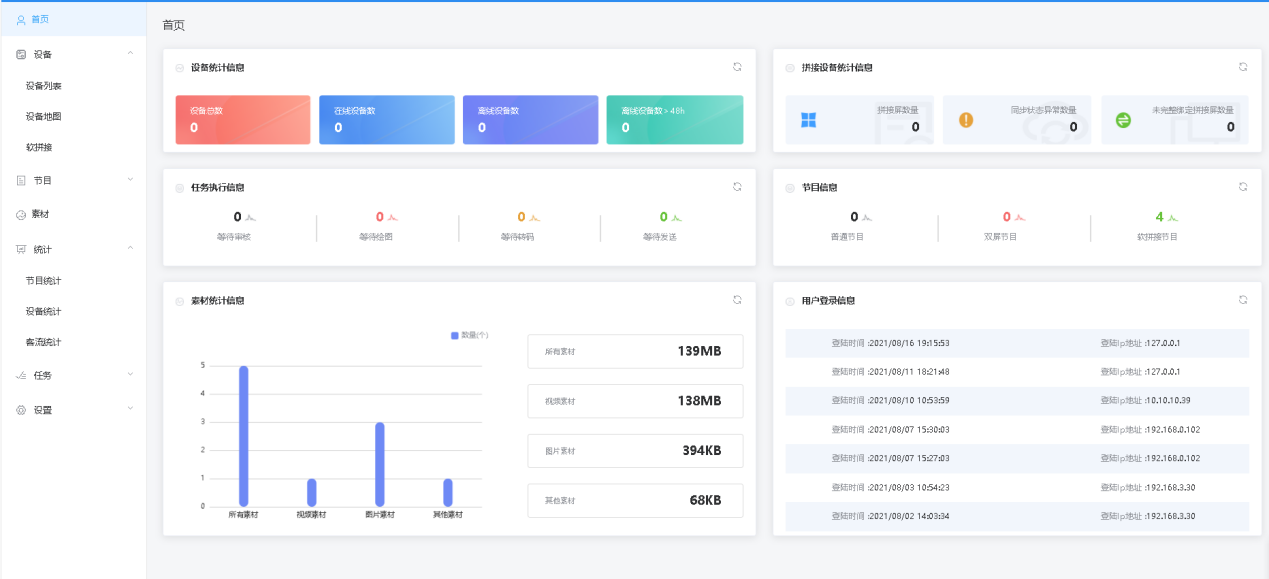Screen dimensions: 1269x579
Task: Collapse the 统计 sidebar section
Action: point(130,249)
